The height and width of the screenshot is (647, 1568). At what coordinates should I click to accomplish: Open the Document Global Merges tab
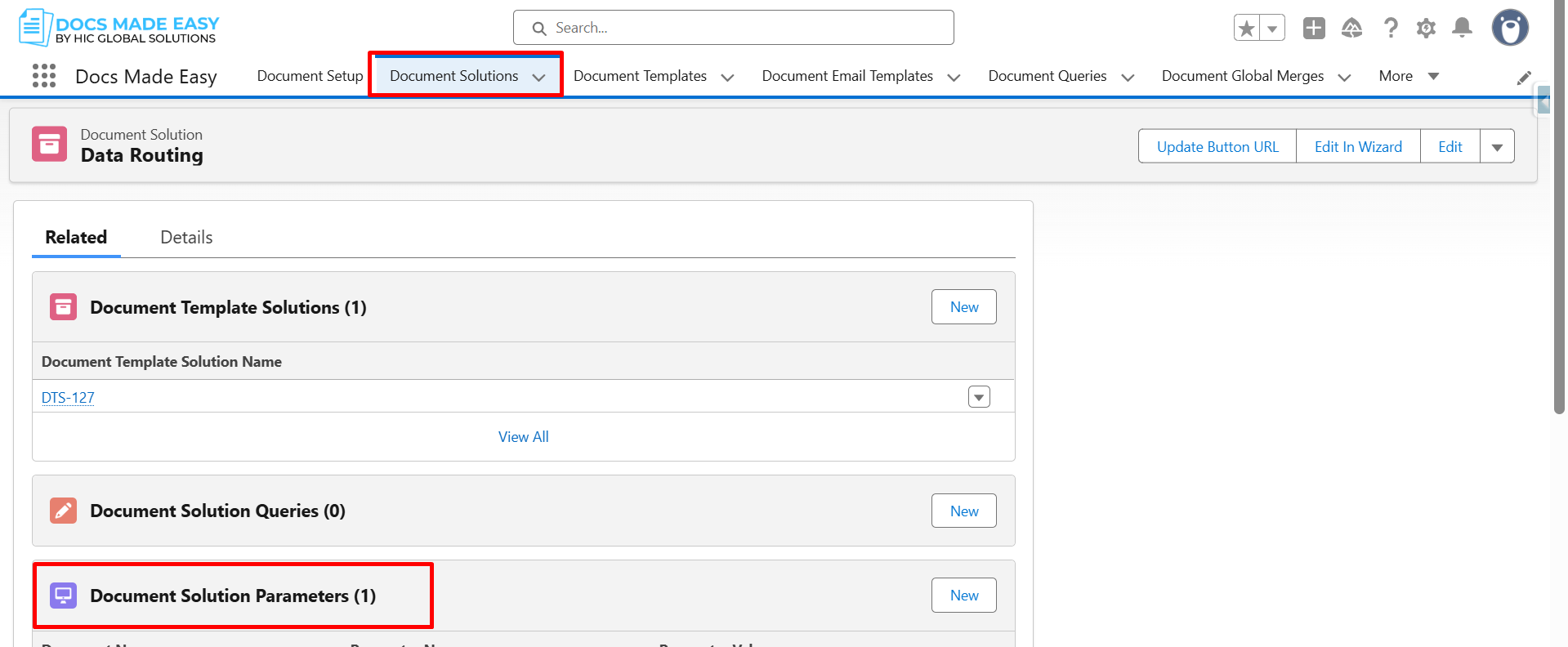click(x=1243, y=76)
